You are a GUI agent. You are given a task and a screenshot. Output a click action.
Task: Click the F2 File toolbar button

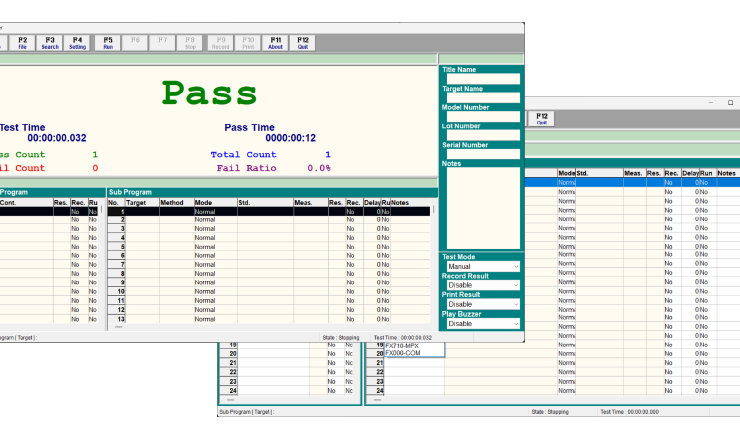22,43
